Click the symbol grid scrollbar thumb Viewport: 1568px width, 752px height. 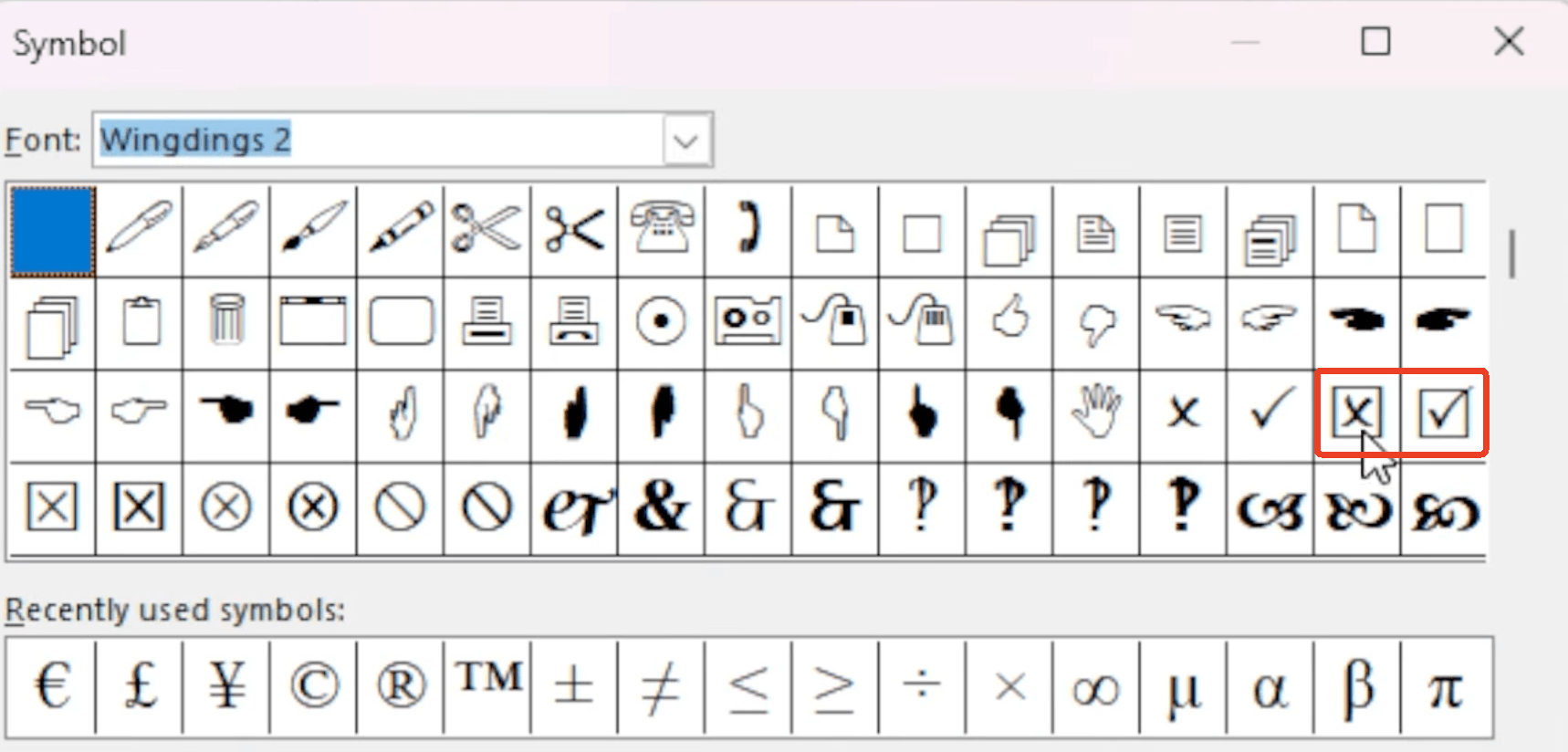(x=1512, y=254)
